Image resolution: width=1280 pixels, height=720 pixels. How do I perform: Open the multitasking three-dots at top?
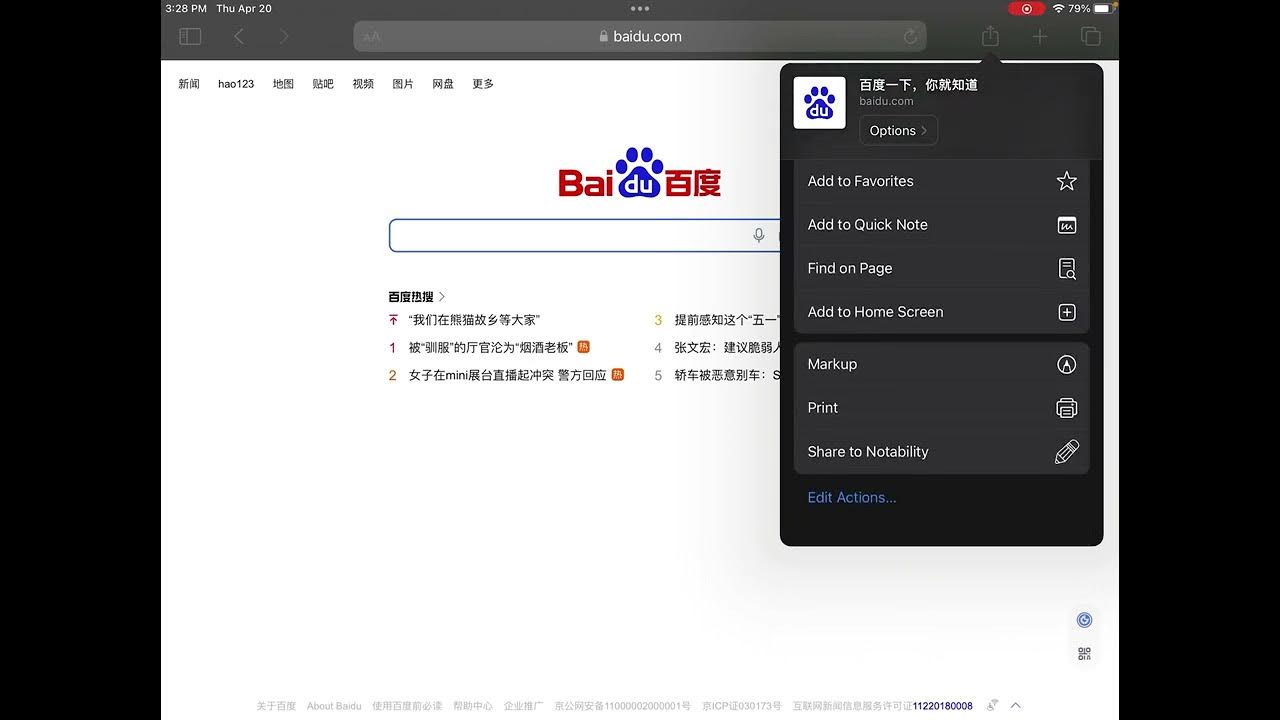coord(640,8)
